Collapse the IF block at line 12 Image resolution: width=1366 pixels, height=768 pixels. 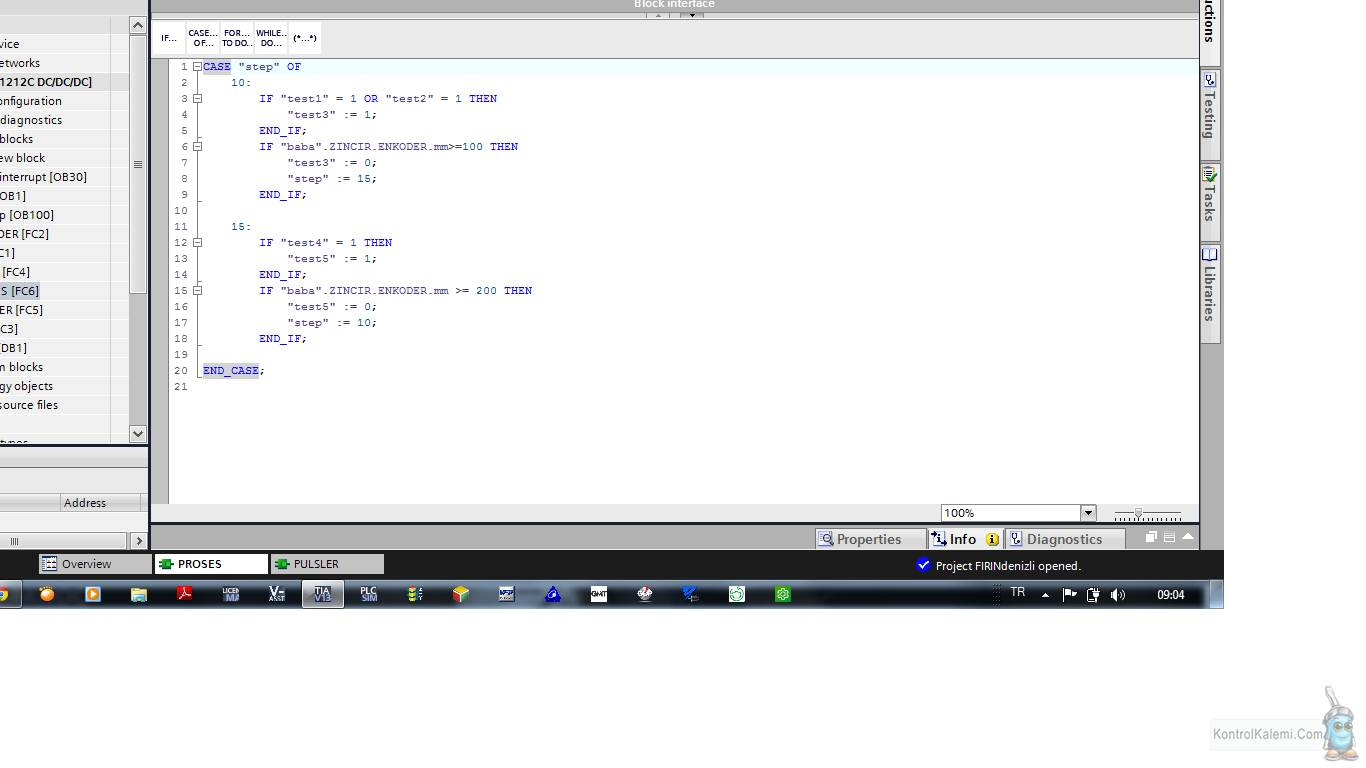197,243
